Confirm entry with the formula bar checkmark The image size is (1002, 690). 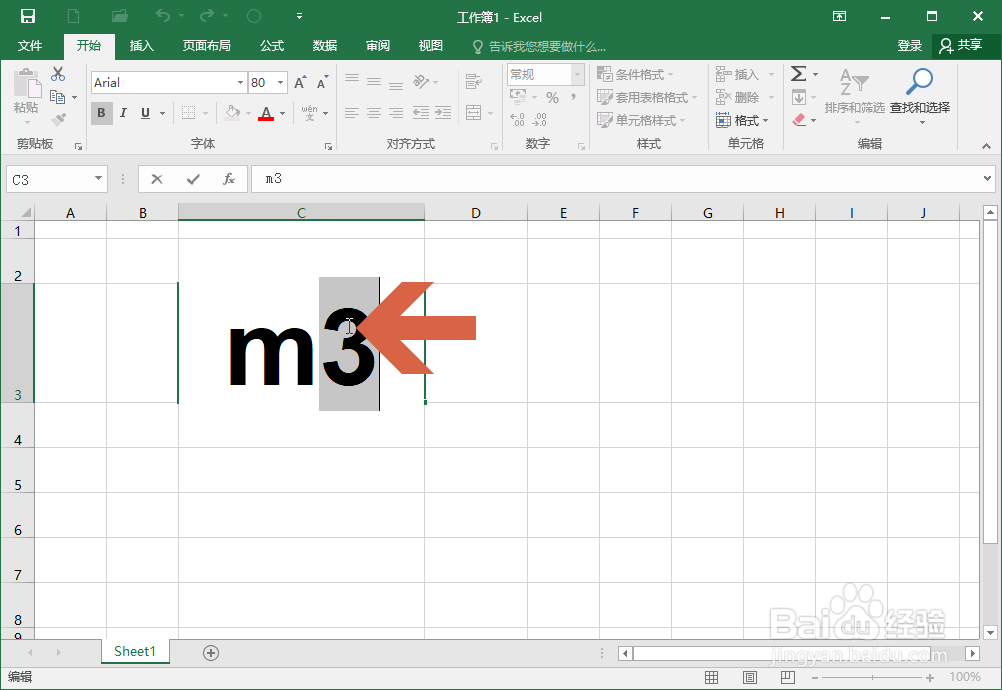193,179
